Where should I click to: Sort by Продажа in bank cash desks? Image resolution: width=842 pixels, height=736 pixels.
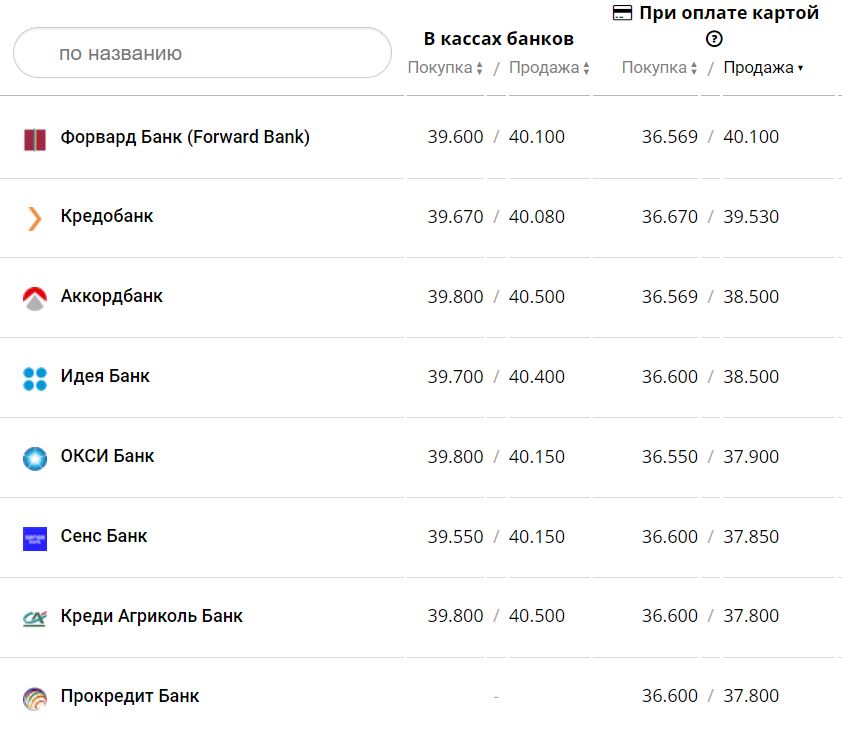point(549,68)
